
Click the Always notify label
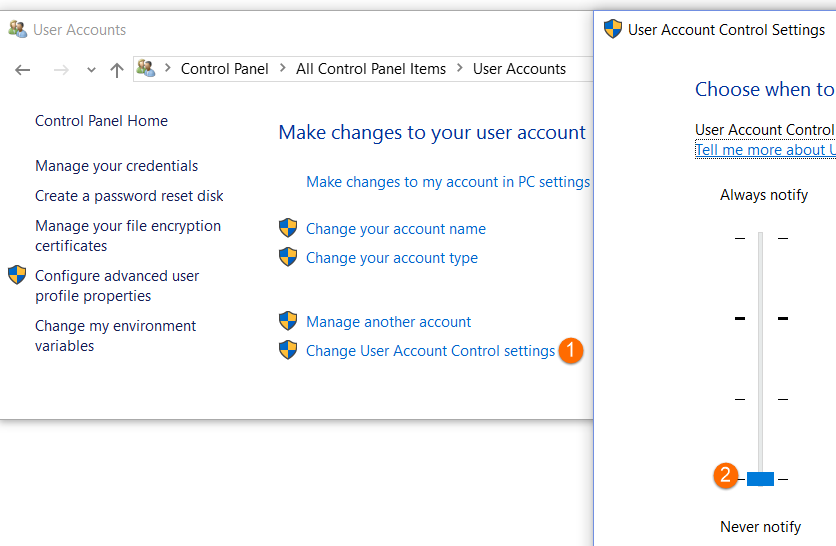tap(763, 195)
